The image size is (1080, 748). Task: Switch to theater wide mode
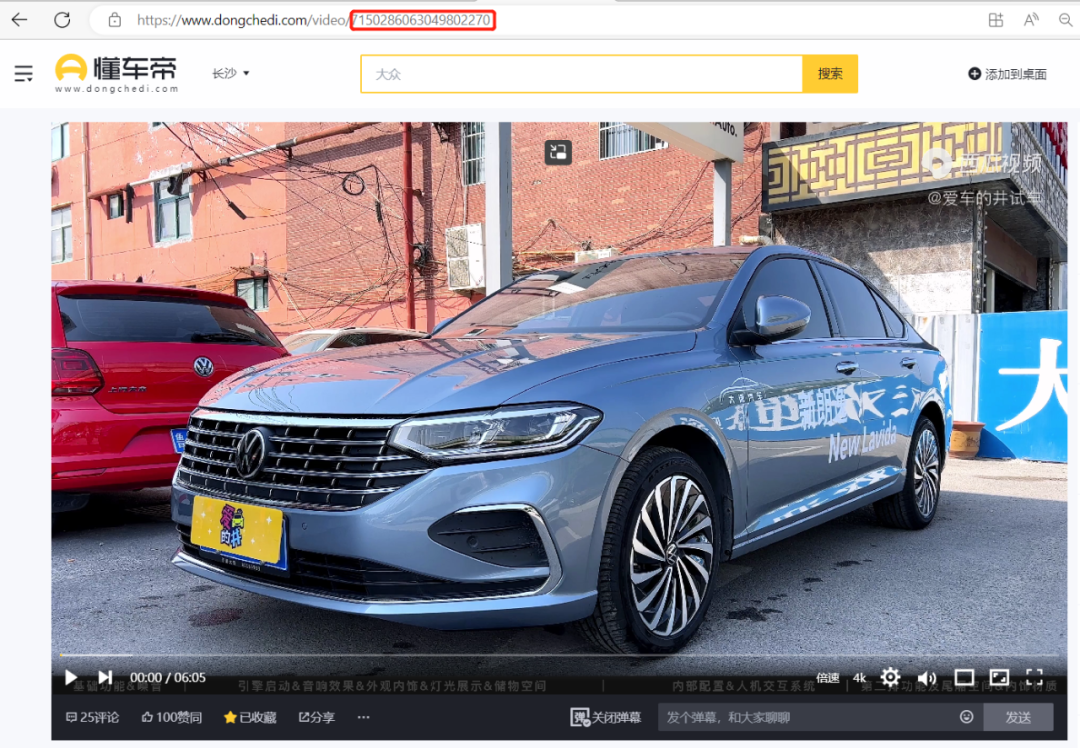pyautogui.click(x=964, y=678)
